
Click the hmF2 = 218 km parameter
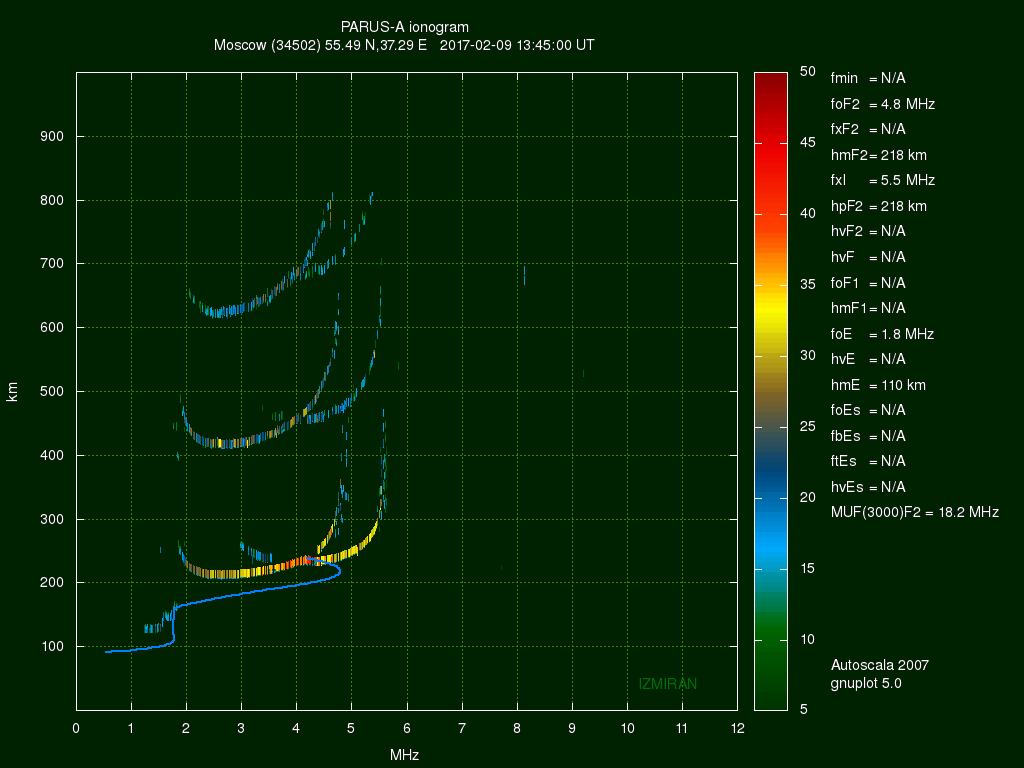click(x=878, y=155)
